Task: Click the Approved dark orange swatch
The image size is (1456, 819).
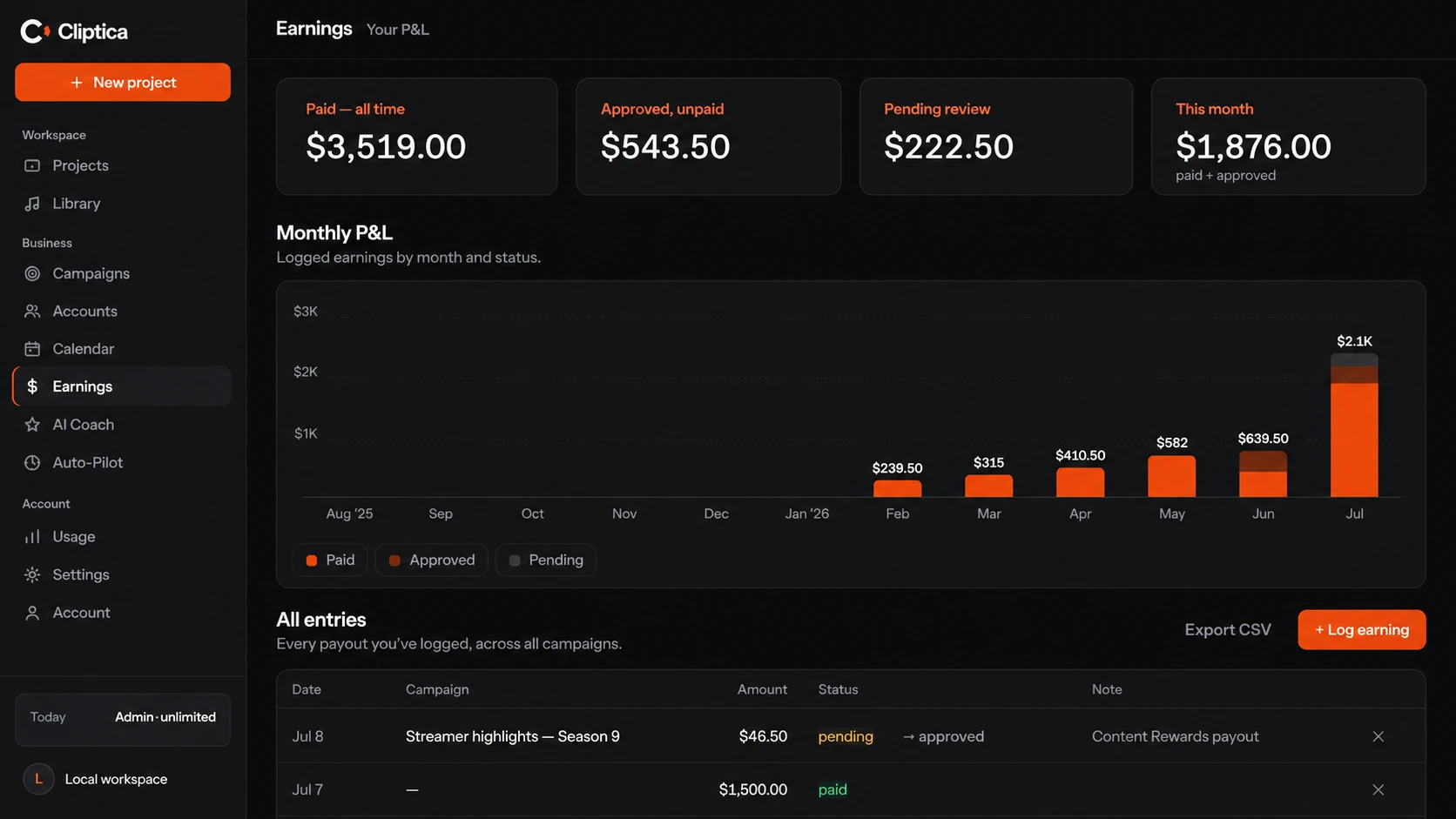Action: pyautogui.click(x=394, y=561)
